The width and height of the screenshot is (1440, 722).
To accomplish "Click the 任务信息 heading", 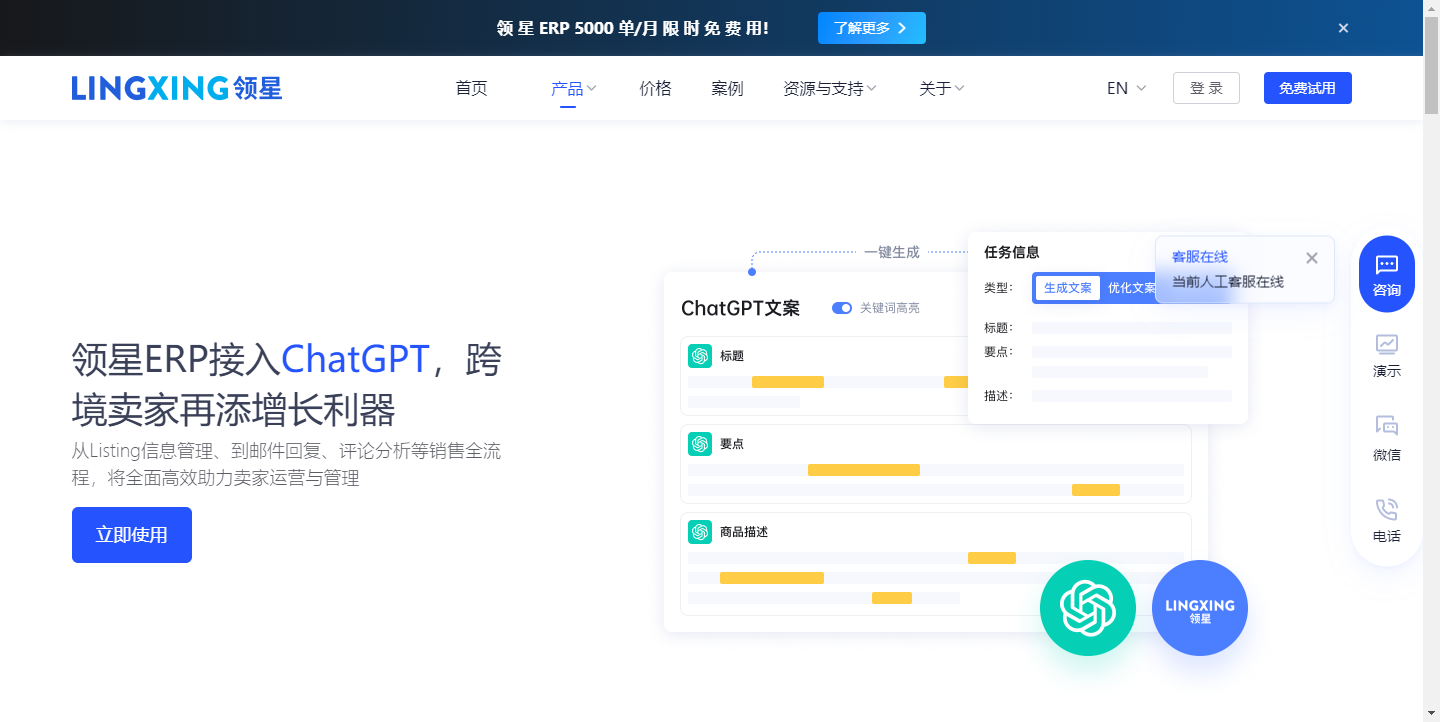I will [x=1012, y=252].
